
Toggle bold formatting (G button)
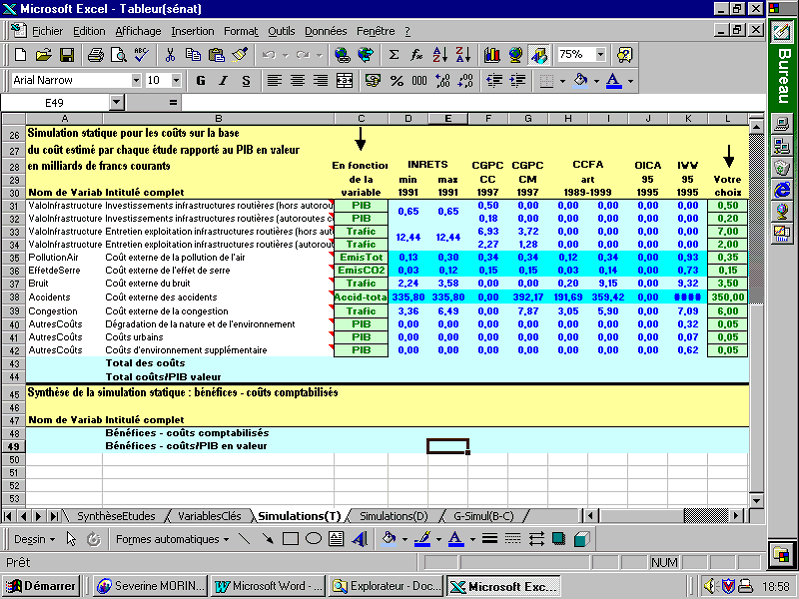pyautogui.click(x=200, y=80)
